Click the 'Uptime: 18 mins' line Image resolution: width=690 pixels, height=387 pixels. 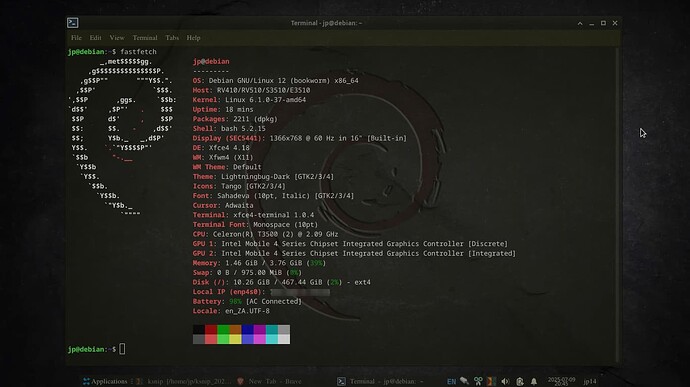point(223,110)
